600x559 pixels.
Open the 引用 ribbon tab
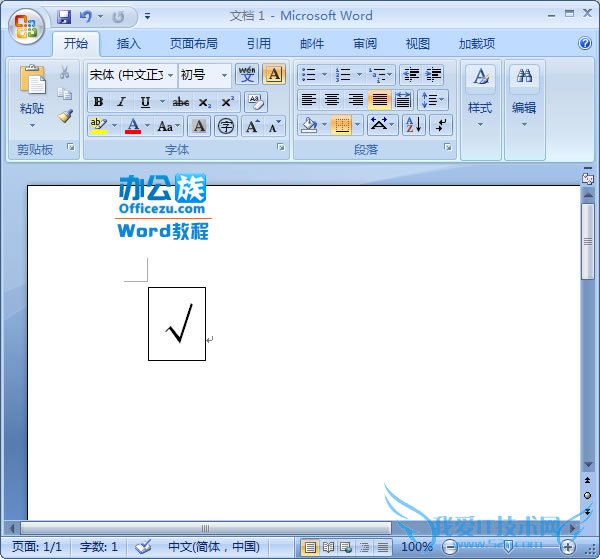259,44
